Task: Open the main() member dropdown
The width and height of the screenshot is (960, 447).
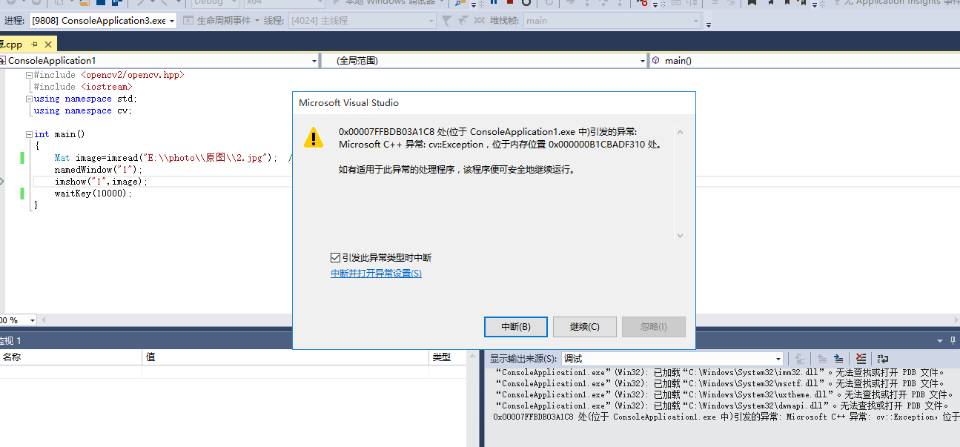Action: [804, 61]
